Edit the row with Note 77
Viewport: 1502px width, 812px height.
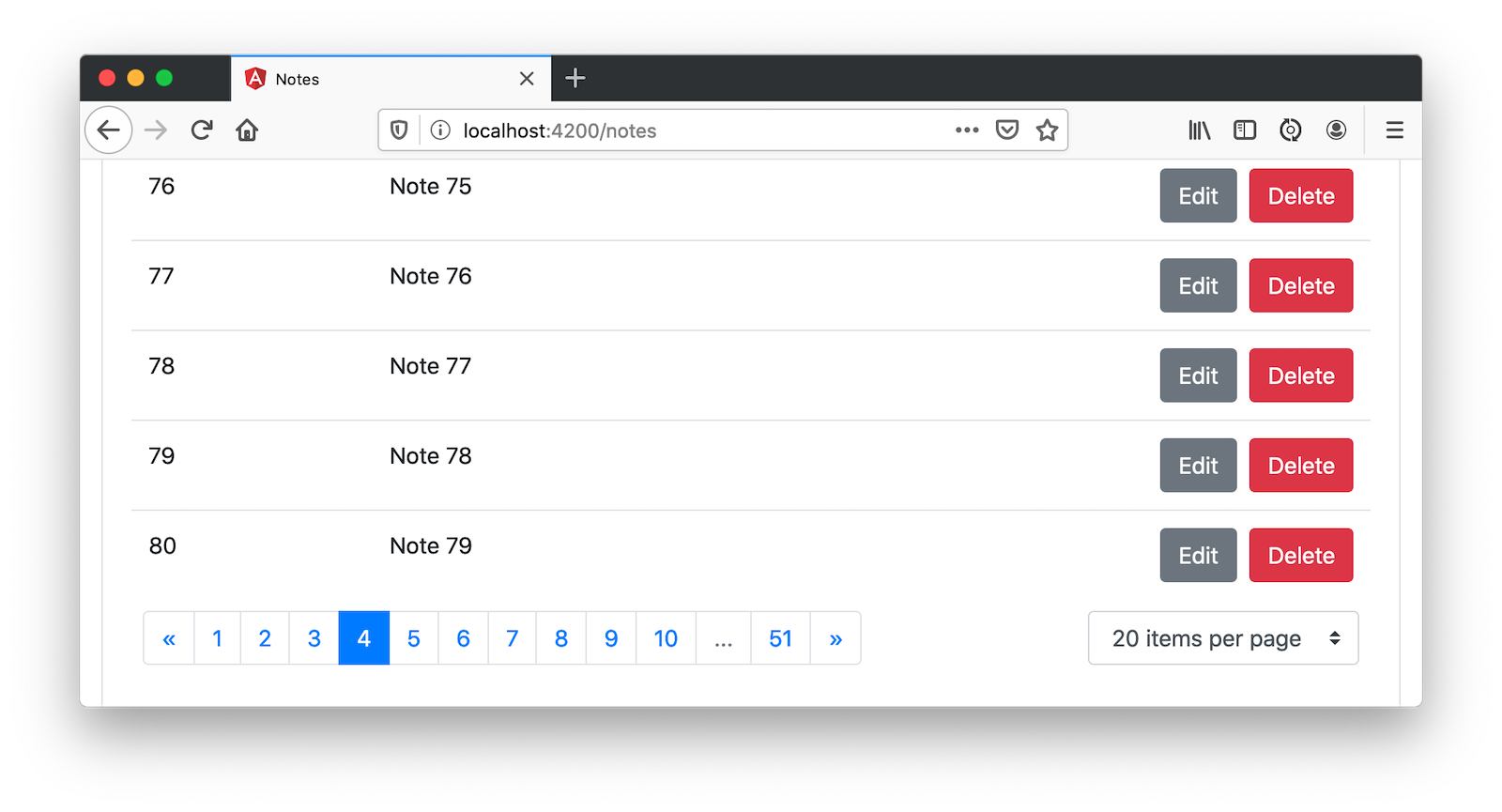(1198, 375)
